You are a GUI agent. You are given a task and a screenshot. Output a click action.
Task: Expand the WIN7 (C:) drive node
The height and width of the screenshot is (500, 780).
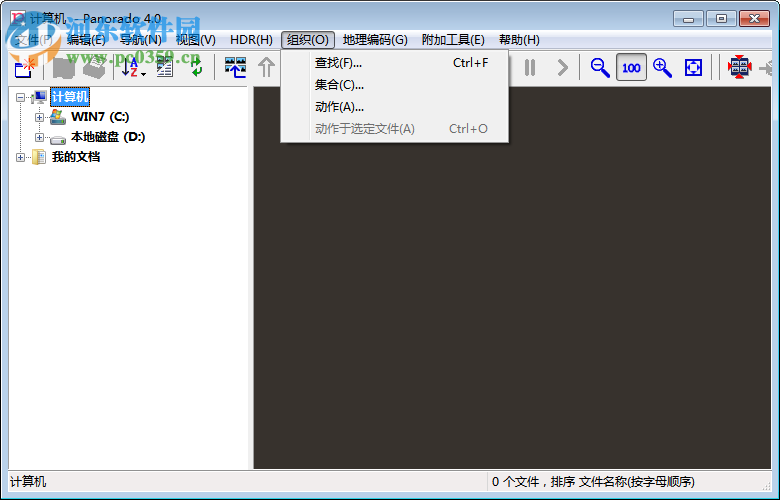[39, 117]
